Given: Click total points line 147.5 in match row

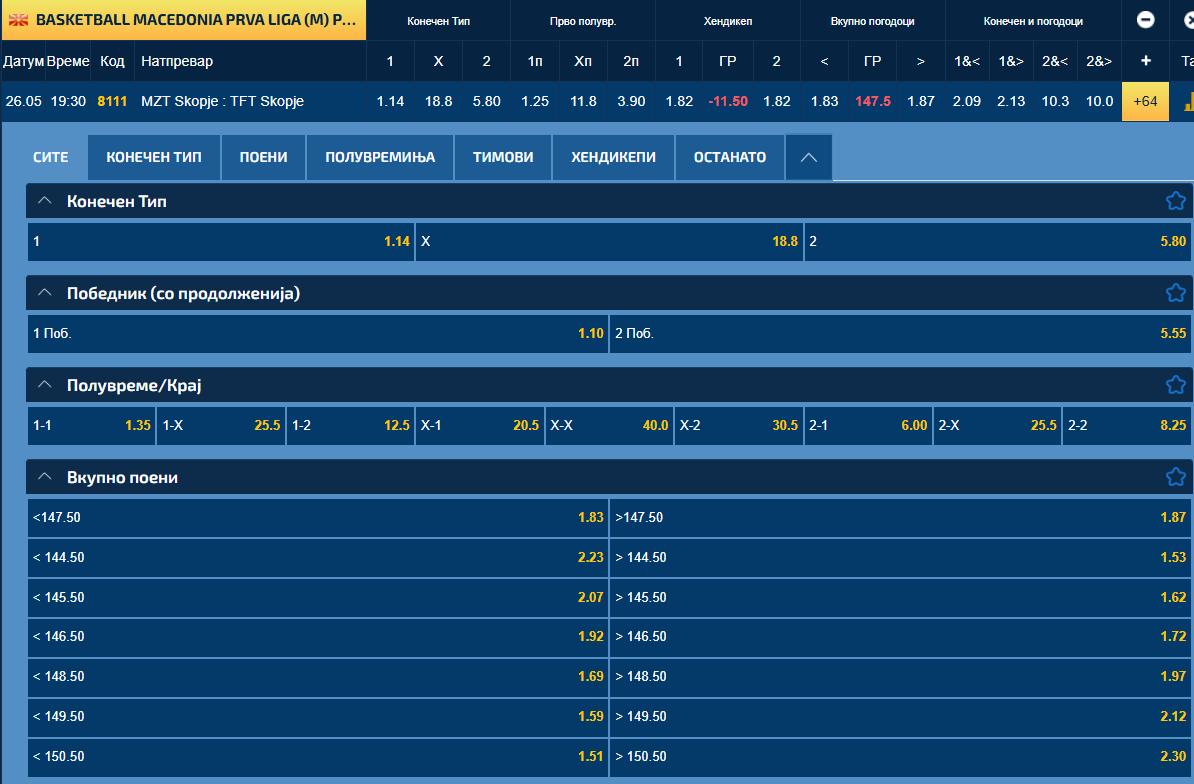Looking at the screenshot, I should point(873,101).
